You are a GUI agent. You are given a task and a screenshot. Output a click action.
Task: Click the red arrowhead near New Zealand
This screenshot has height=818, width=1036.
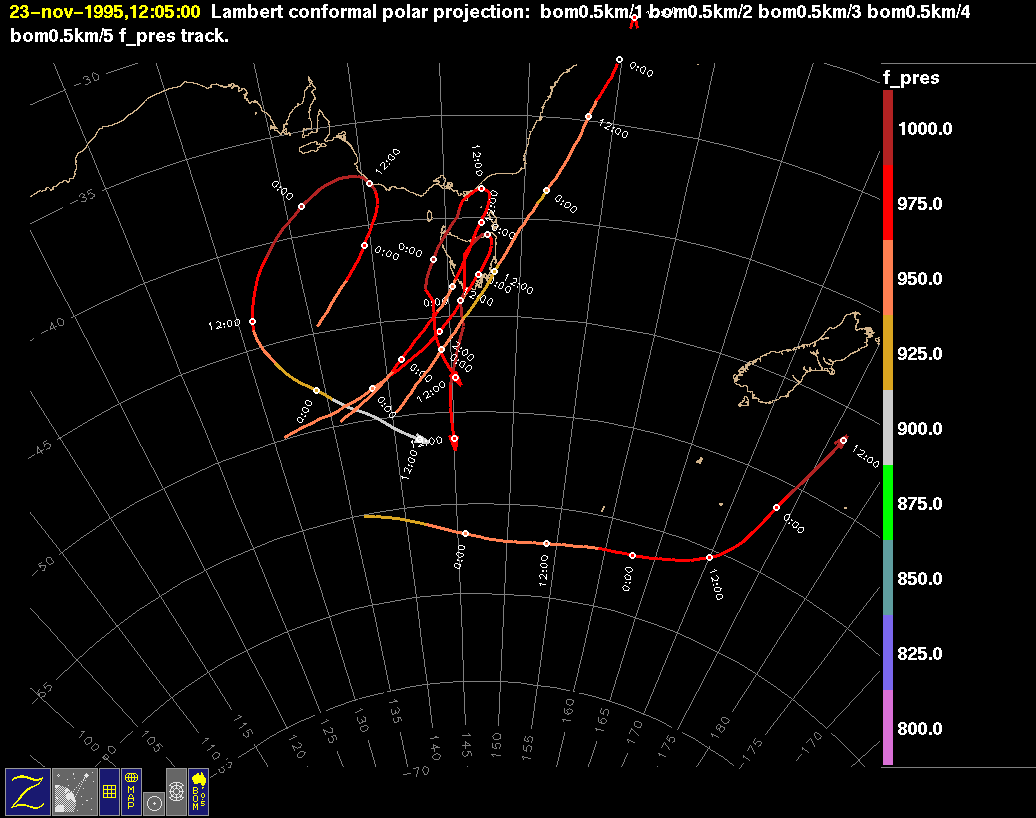pos(840,441)
